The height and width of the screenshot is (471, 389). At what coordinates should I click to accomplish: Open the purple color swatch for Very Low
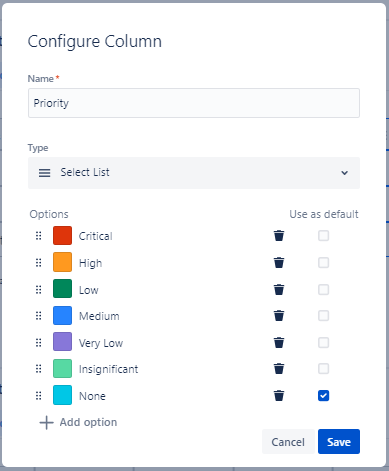tap(62, 342)
